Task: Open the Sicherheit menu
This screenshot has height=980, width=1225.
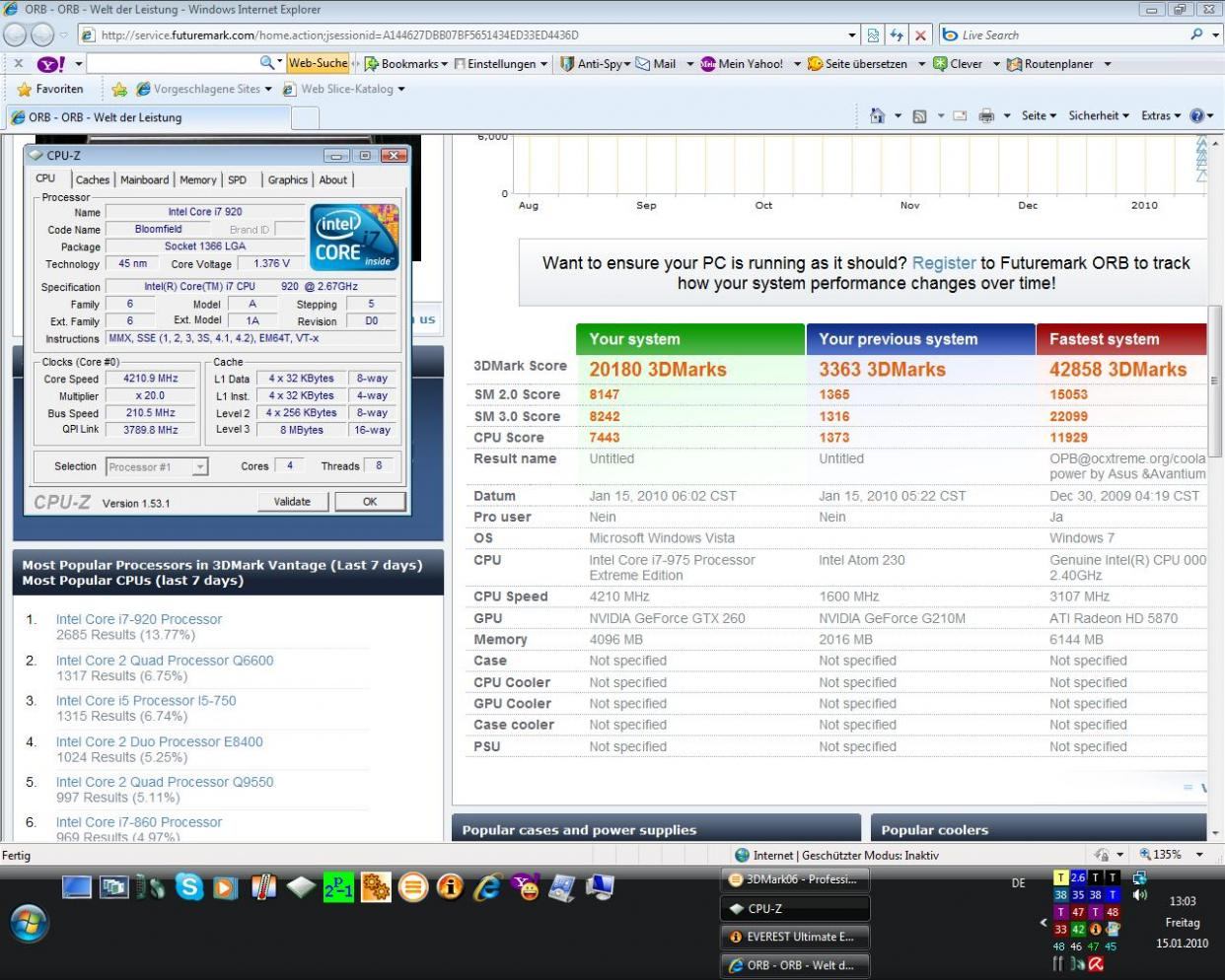Action: click(1100, 115)
